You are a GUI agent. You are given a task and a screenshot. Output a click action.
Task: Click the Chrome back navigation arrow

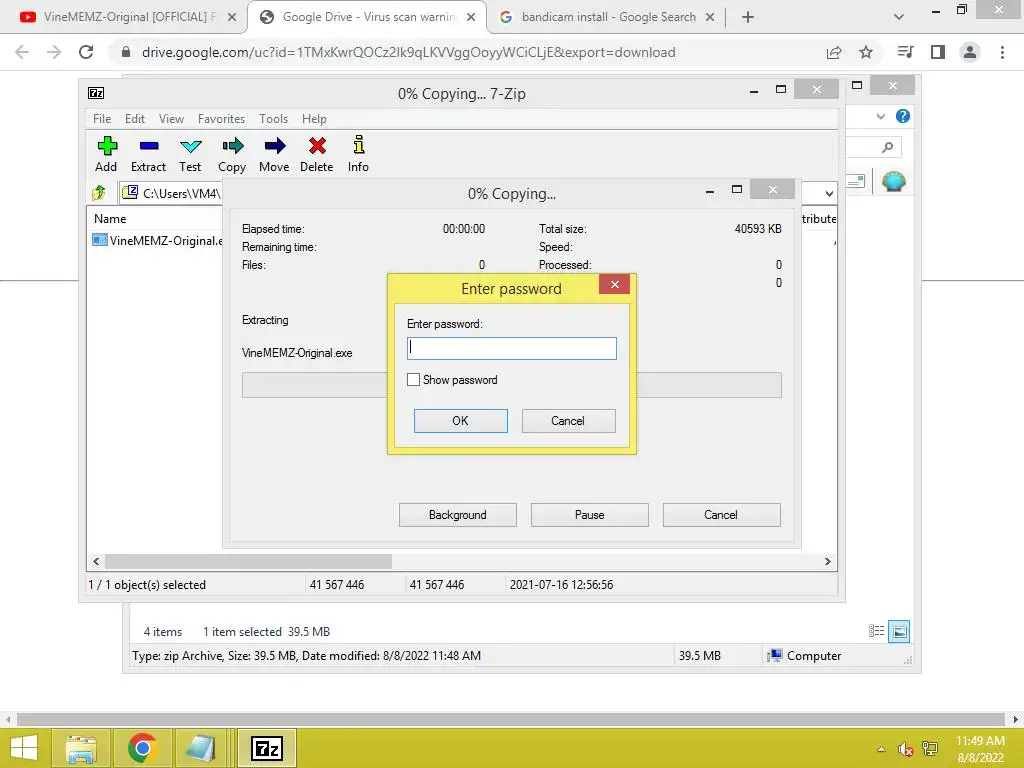pyautogui.click(x=22, y=52)
